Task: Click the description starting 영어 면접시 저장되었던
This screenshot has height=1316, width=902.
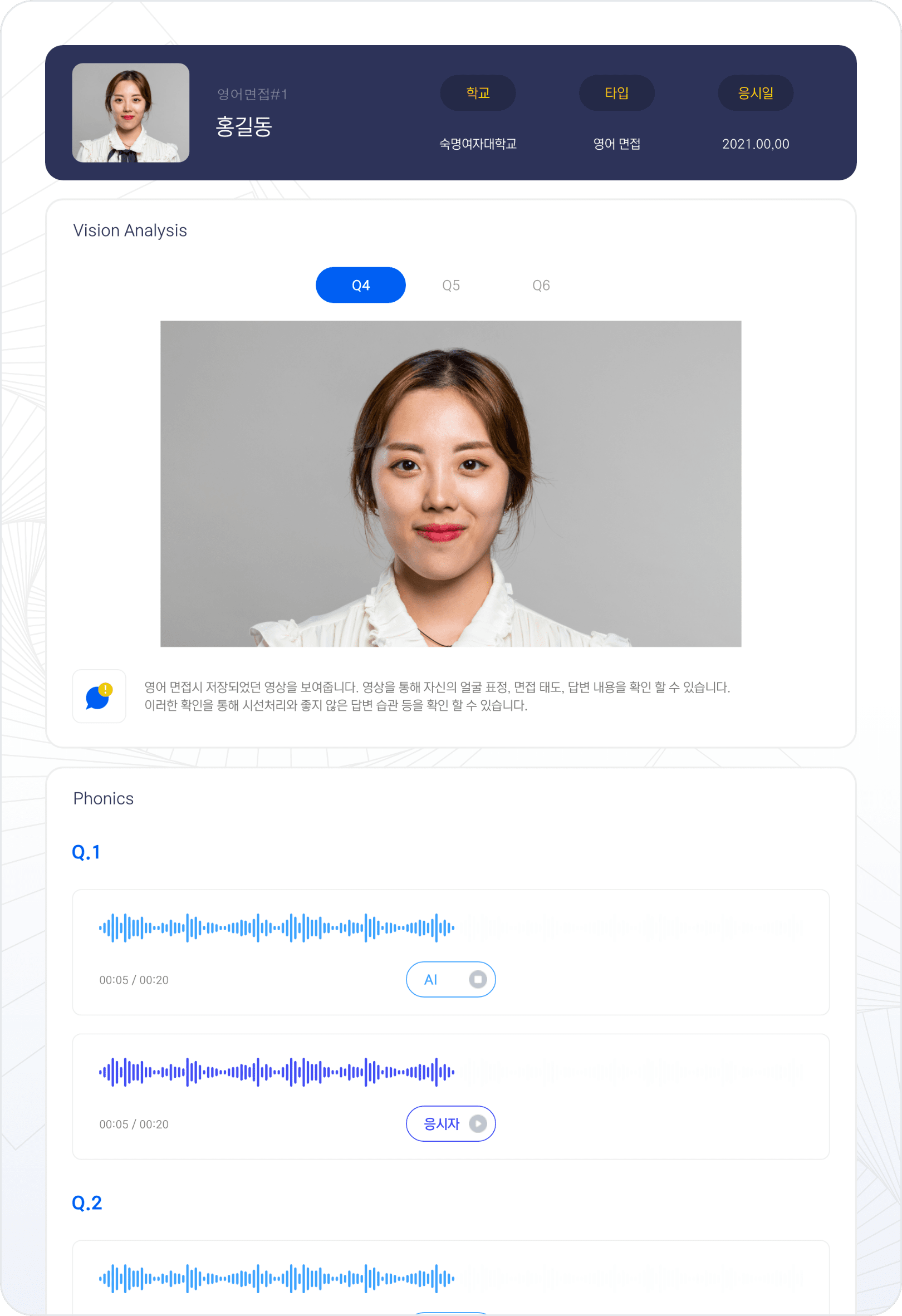Action: pyautogui.click(x=437, y=687)
